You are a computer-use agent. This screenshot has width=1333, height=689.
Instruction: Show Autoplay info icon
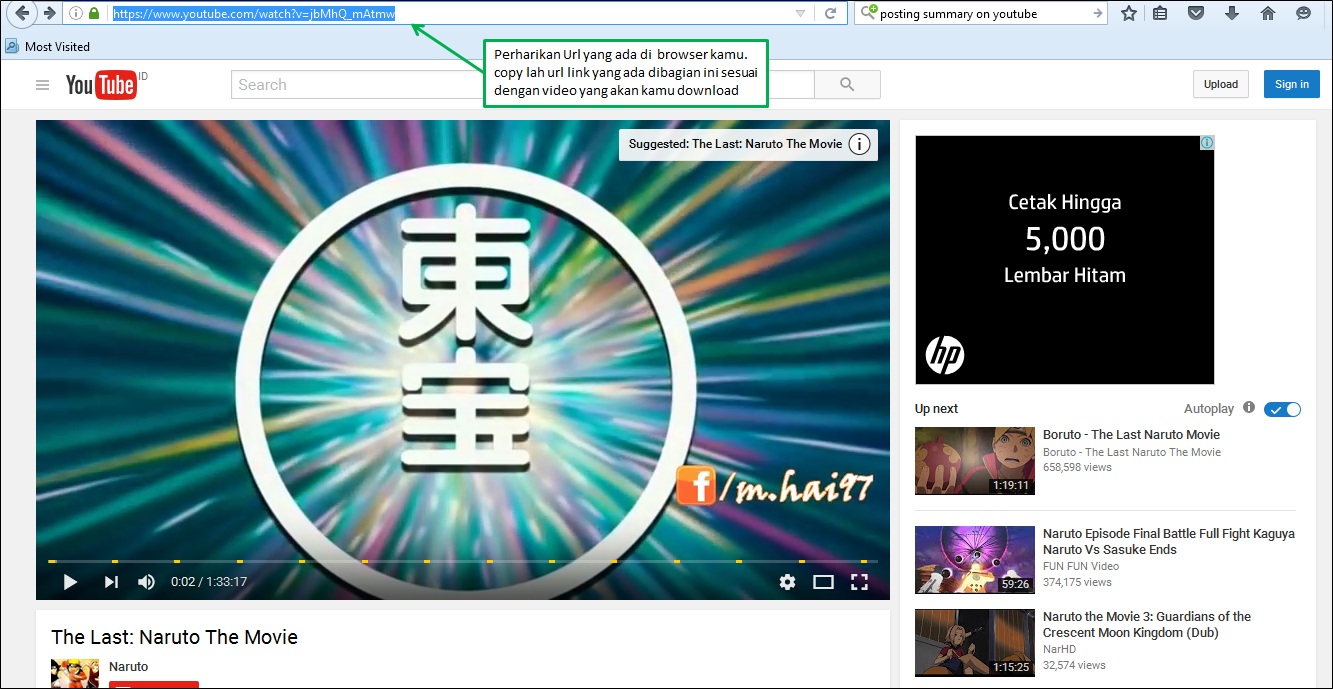point(1249,408)
